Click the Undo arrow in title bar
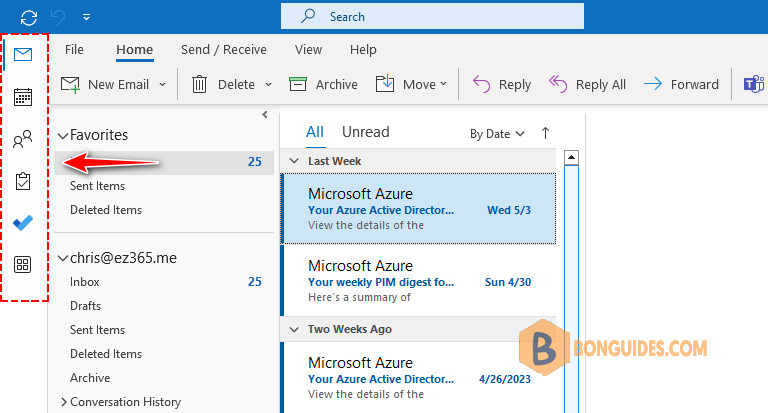Viewport: 768px width, 413px height. pos(58,18)
